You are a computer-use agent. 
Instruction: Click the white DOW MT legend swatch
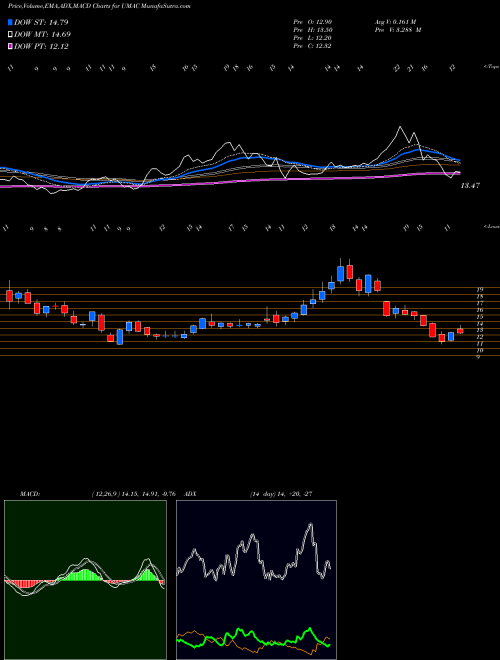(10, 35)
